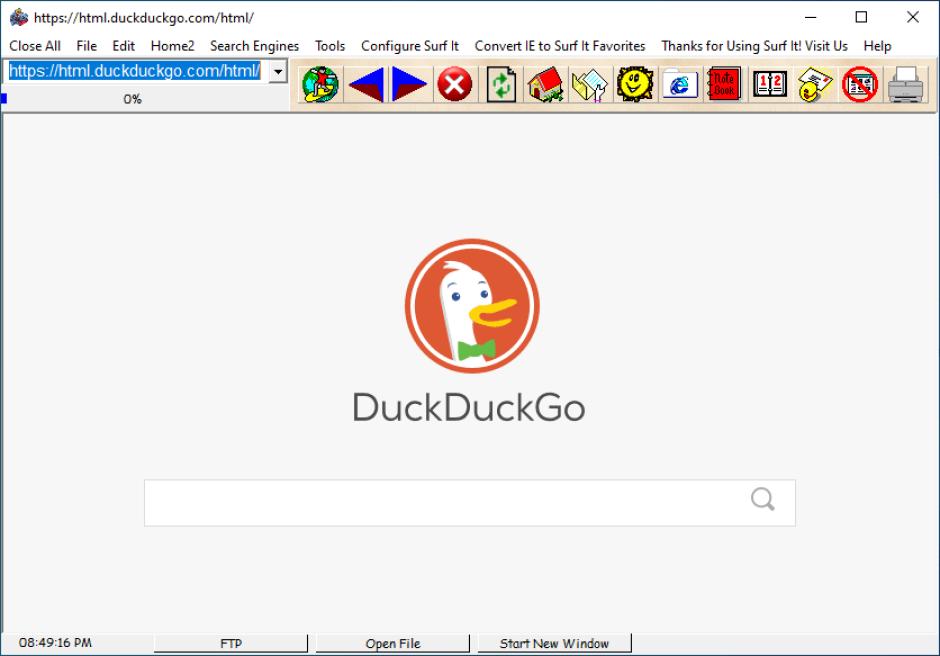The height and width of the screenshot is (656, 940).
Task: Click the Surf It application icon in title bar
Action: [19, 17]
